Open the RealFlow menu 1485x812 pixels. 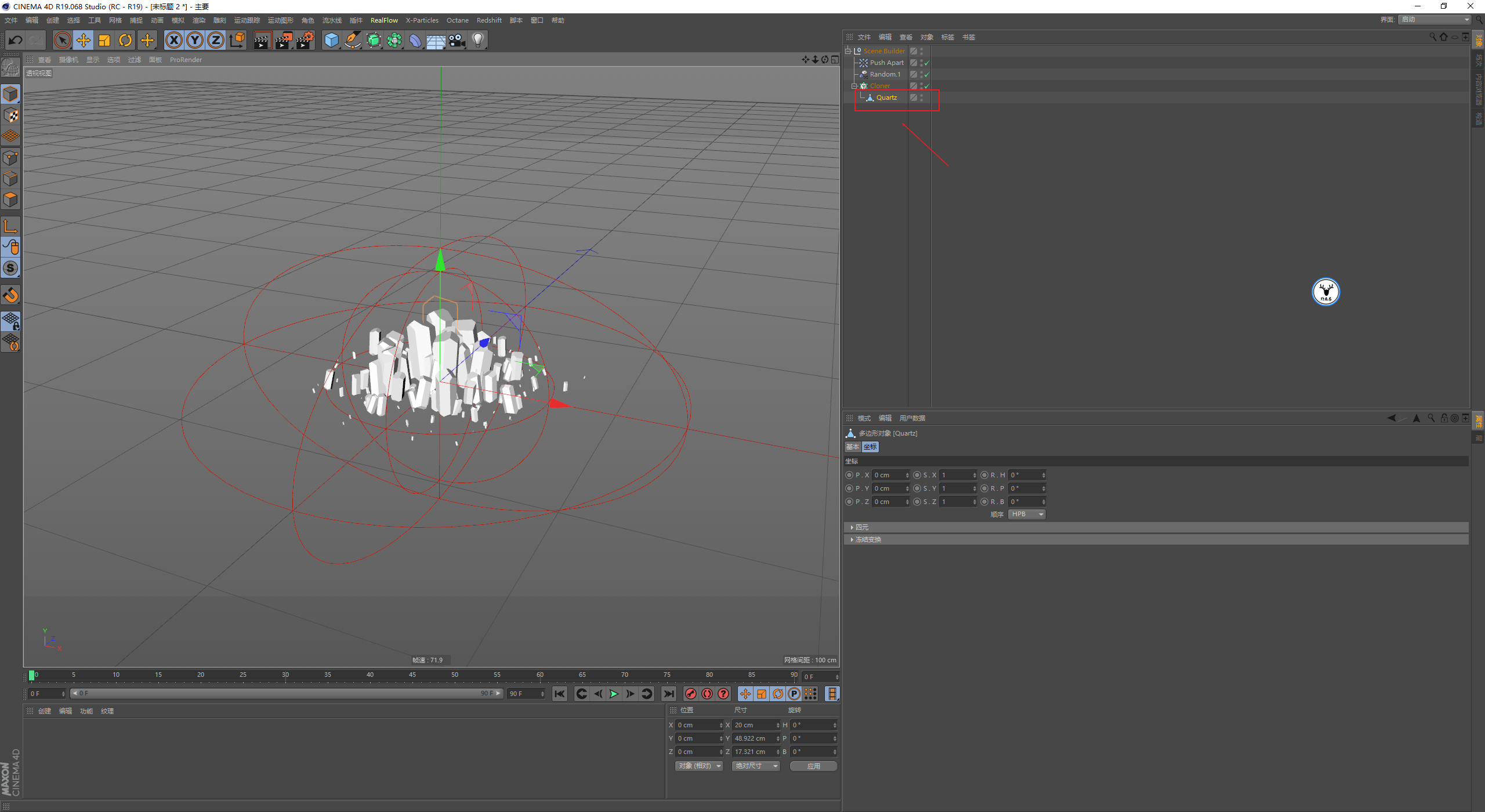pos(384,20)
